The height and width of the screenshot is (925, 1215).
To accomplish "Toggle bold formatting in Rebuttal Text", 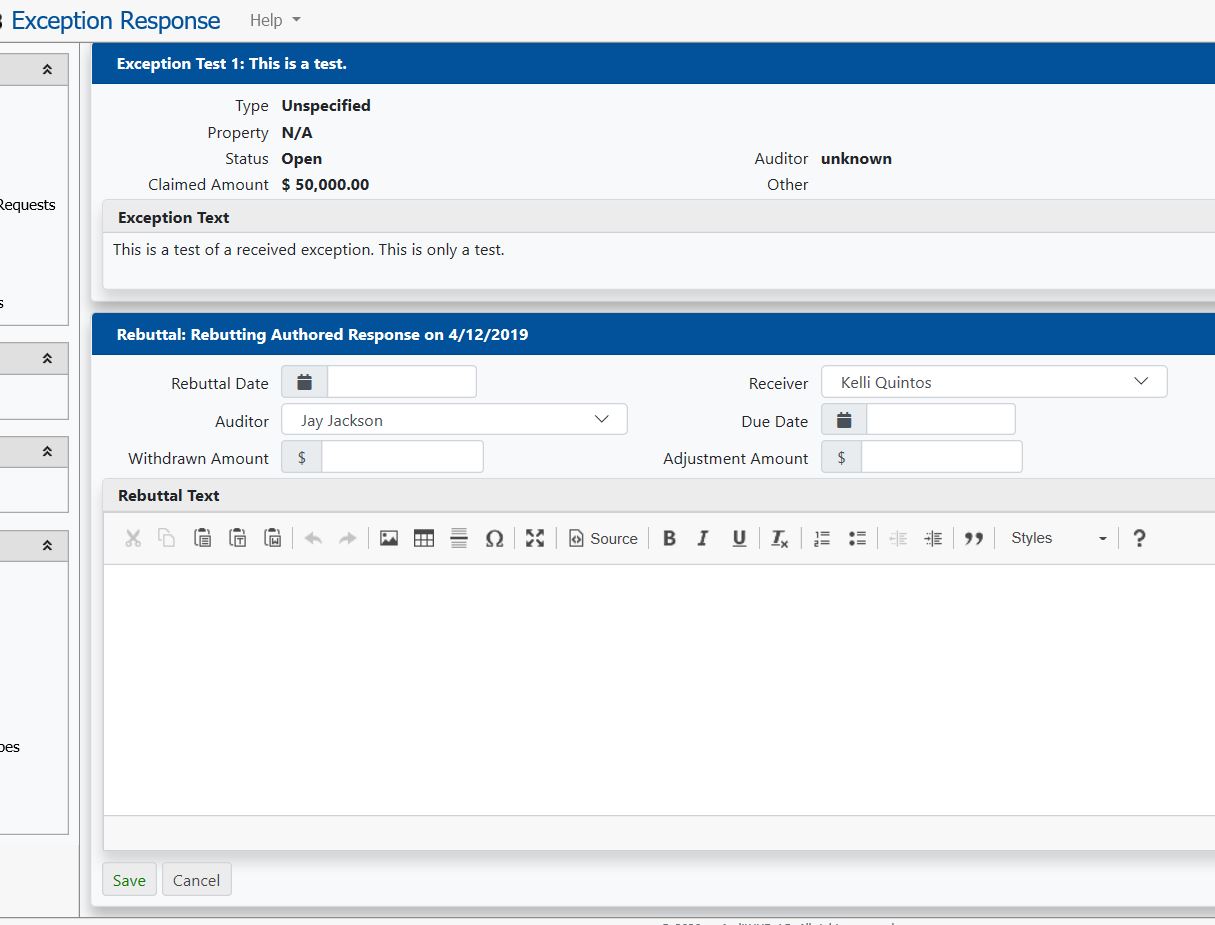I will tap(669, 538).
